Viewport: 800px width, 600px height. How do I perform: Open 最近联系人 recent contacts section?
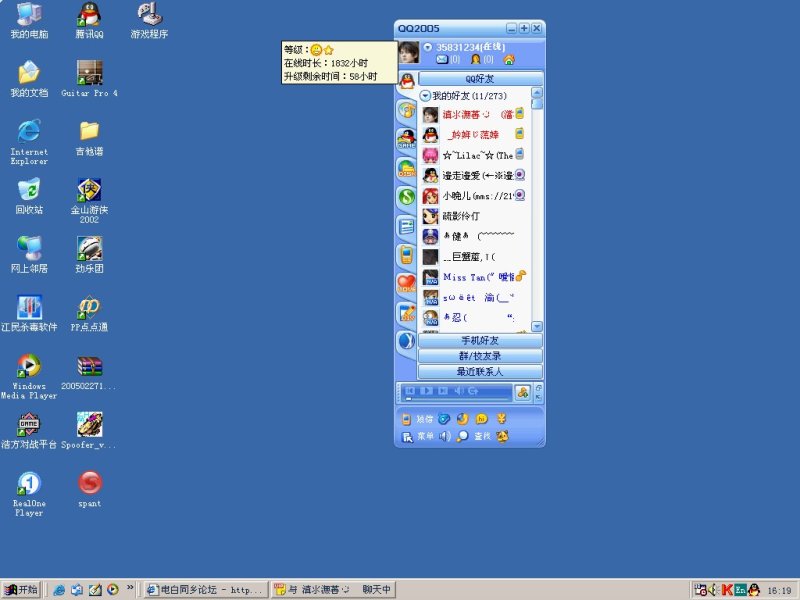click(x=480, y=371)
